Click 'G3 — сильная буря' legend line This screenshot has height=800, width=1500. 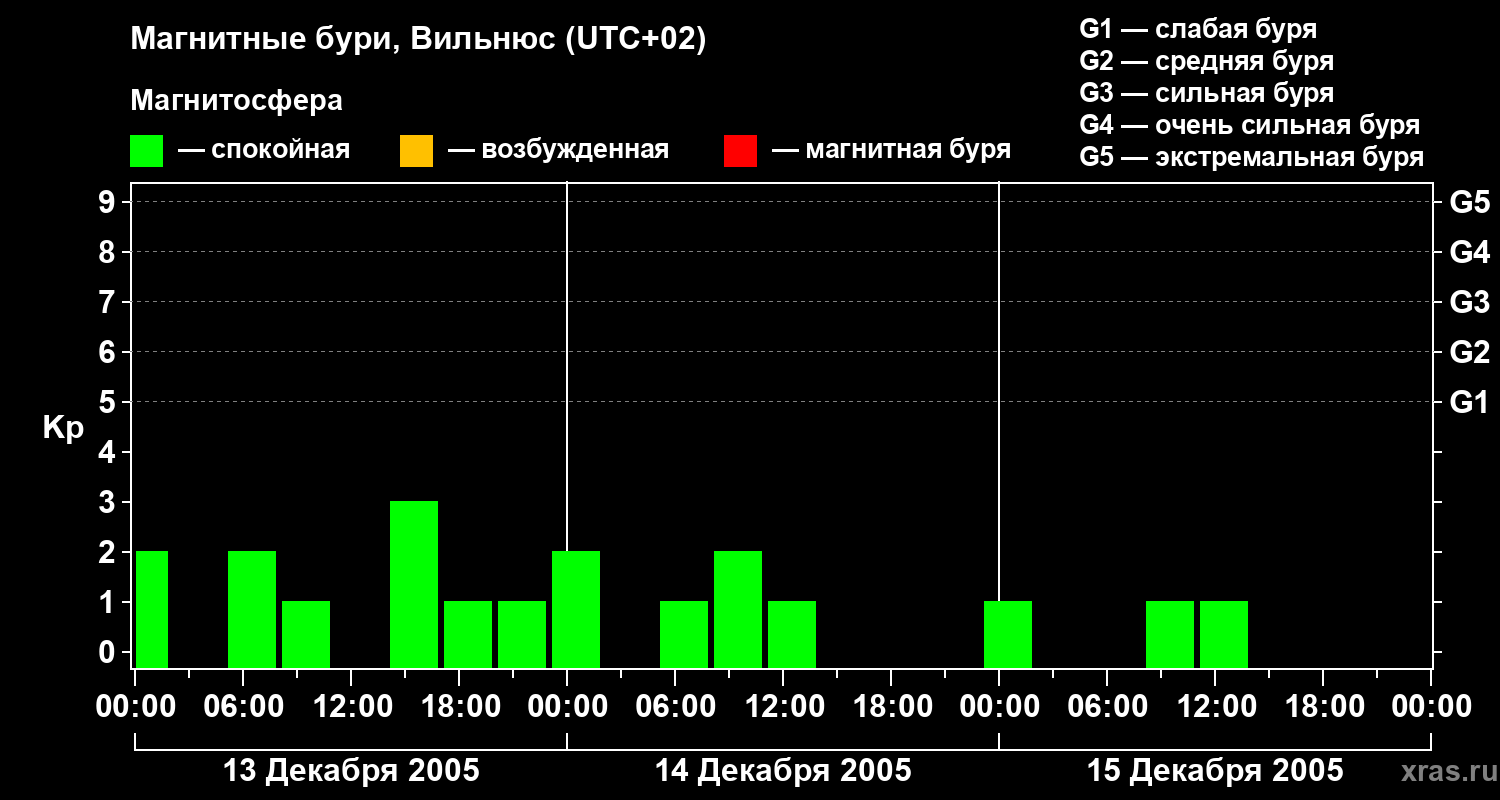coord(1206,93)
